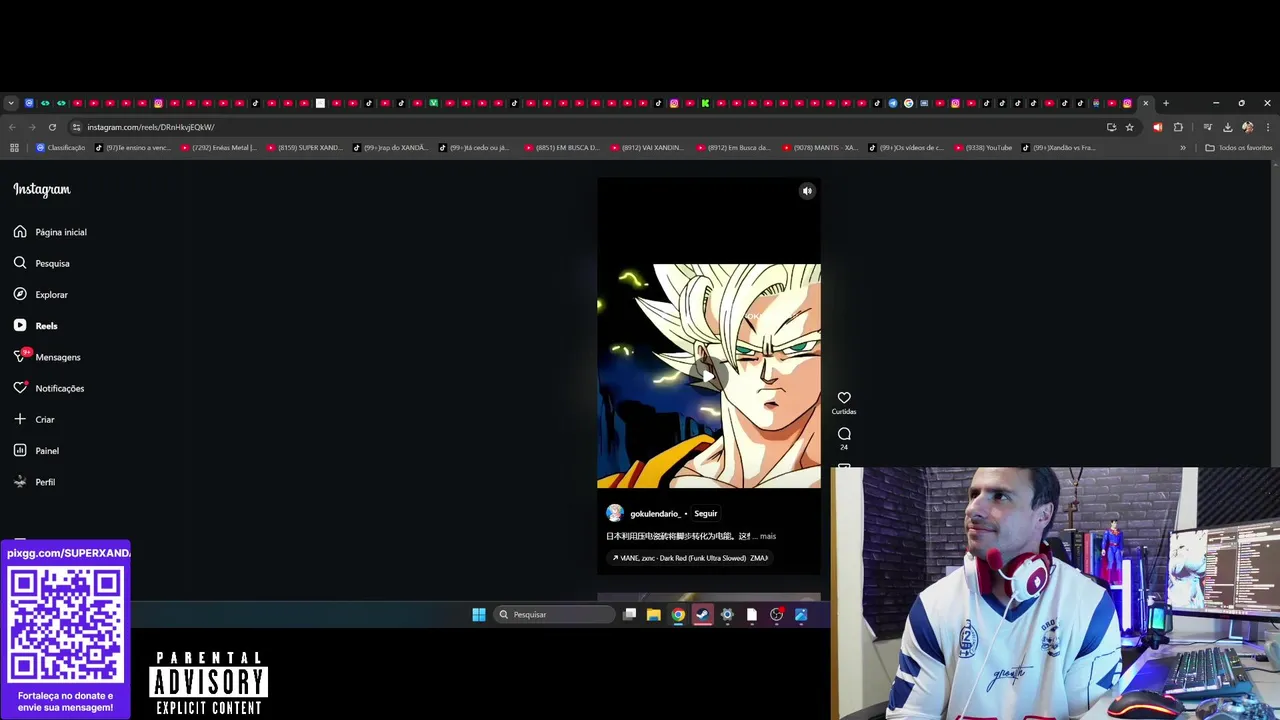Screen dimensions: 1280x720
Task: Click Seguir to follow gokulendario_
Action: click(706, 514)
